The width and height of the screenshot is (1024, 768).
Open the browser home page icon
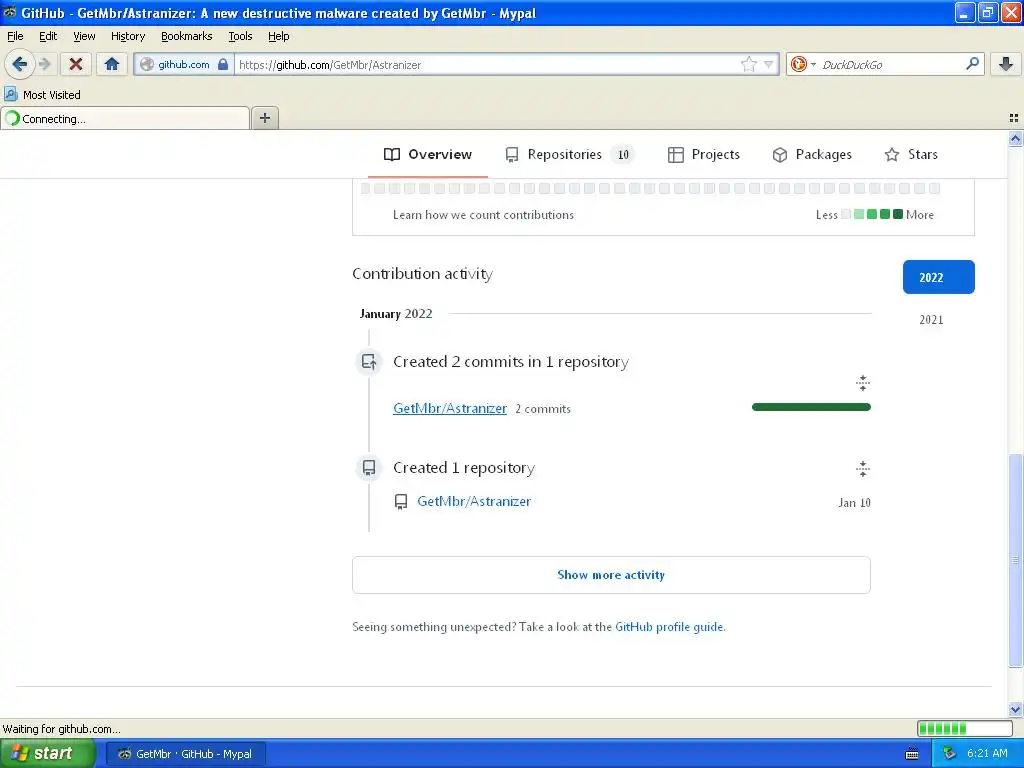[112, 64]
